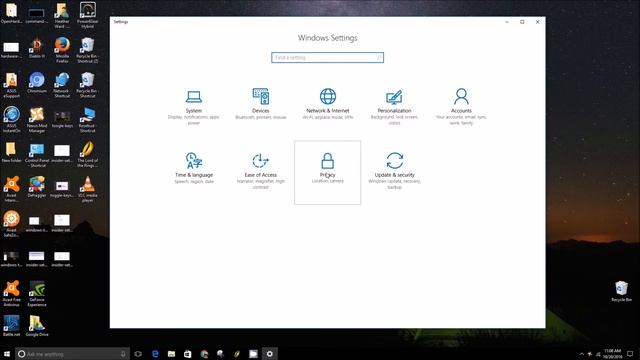Screen dimensions: 640x360
Task: Select the New folder desktop icon
Action: (11, 152)
